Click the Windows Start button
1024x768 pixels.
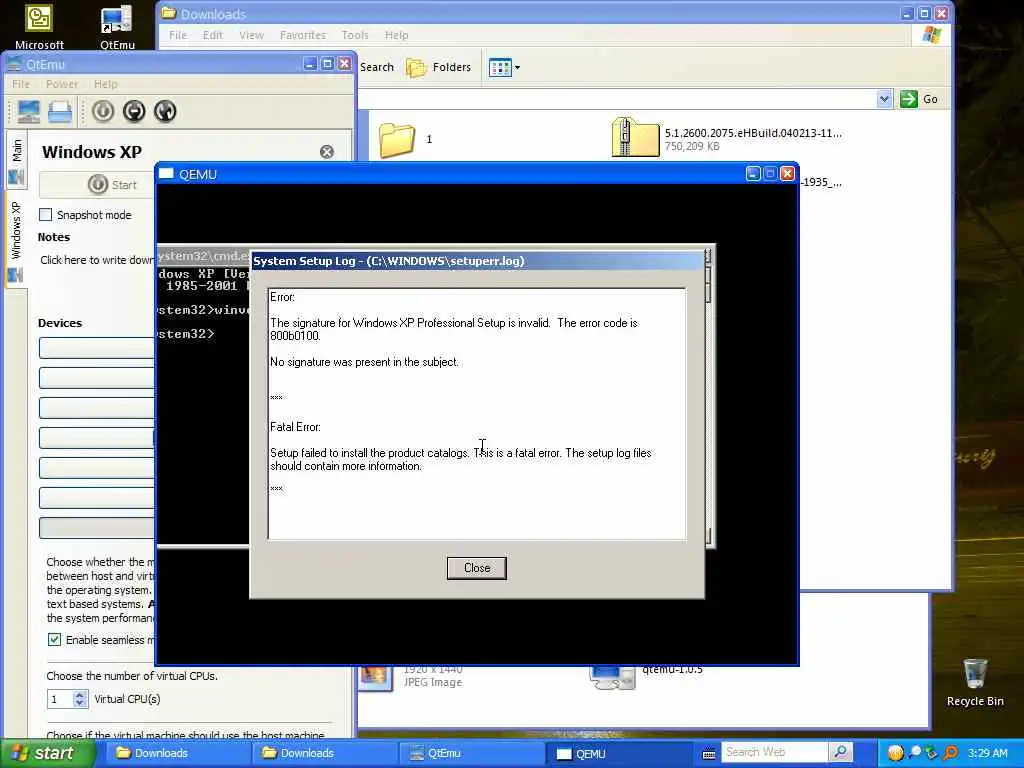click(46, 753)
